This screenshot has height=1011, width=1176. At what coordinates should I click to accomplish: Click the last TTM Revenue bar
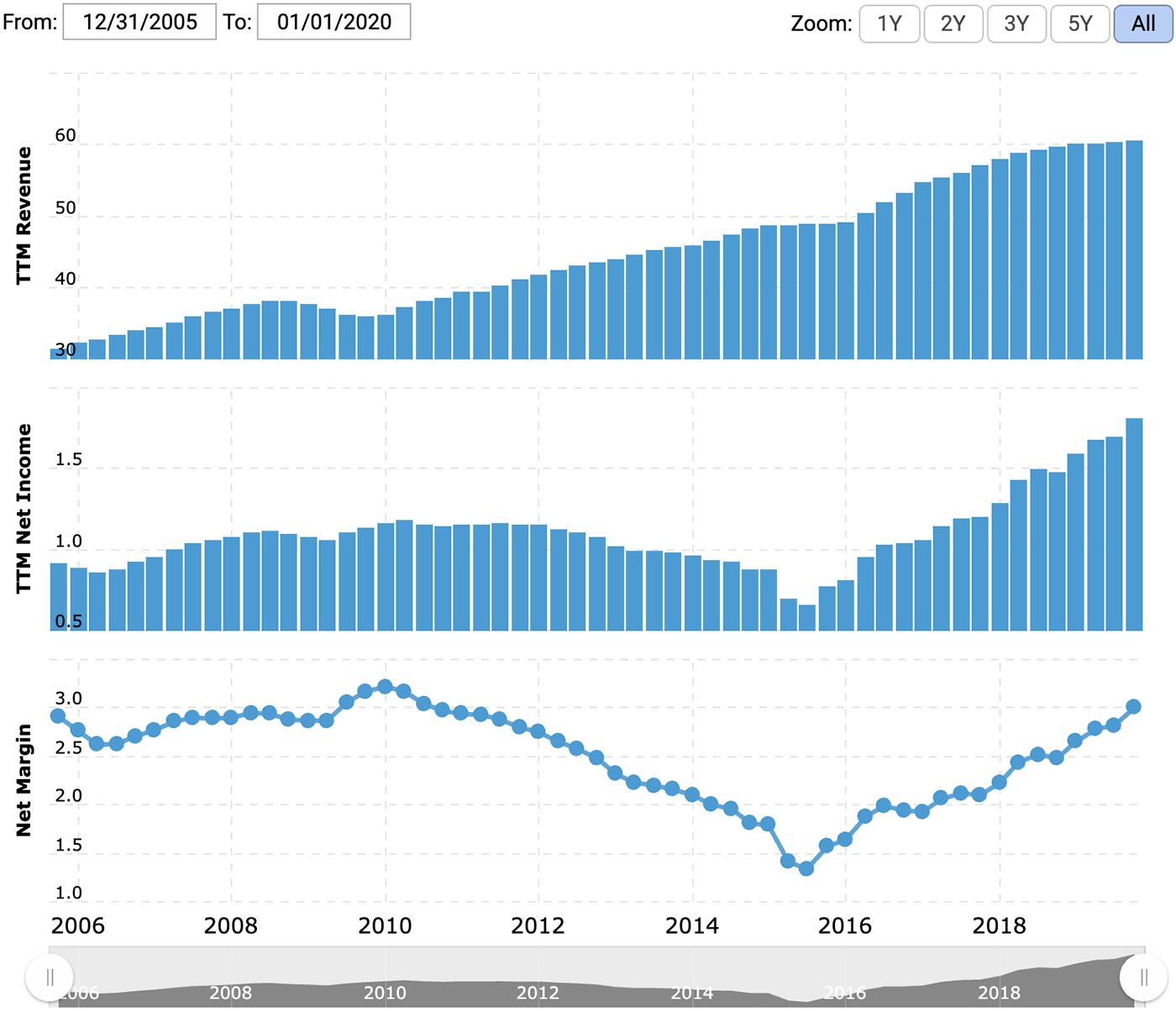pyautogui.click(x=1134, y=250)
